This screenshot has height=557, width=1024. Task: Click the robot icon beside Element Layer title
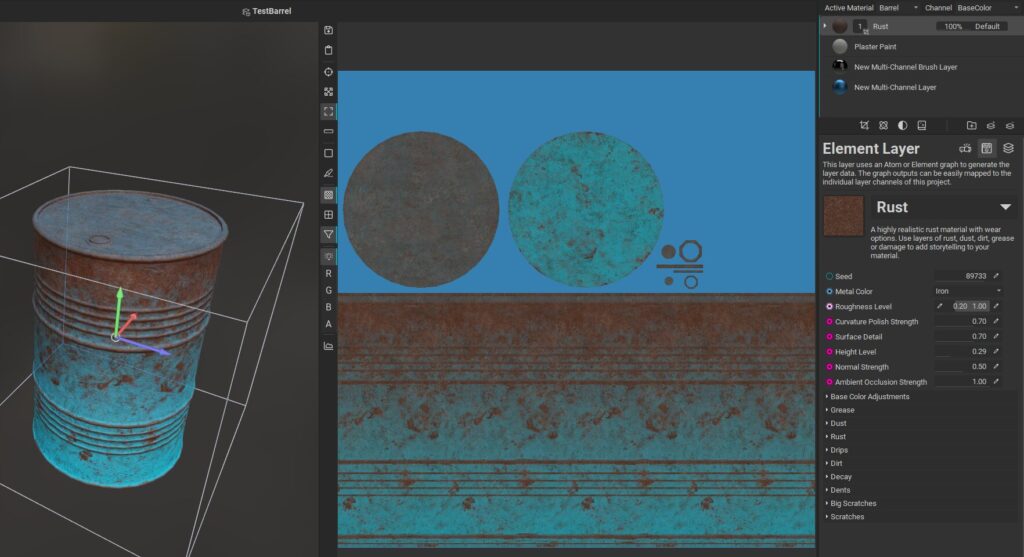pyautogui.click(x=965, y=148)
